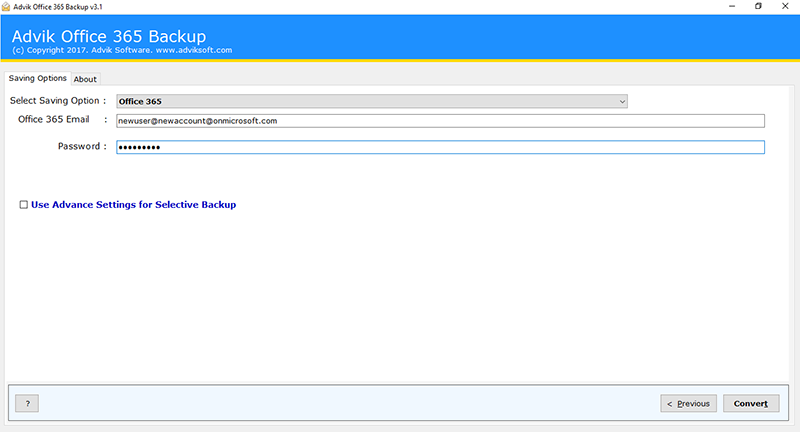Click the copyright www.adviksoft.com text
The width and height of the screenshot is (800, 432).
[x=122, y=50]
